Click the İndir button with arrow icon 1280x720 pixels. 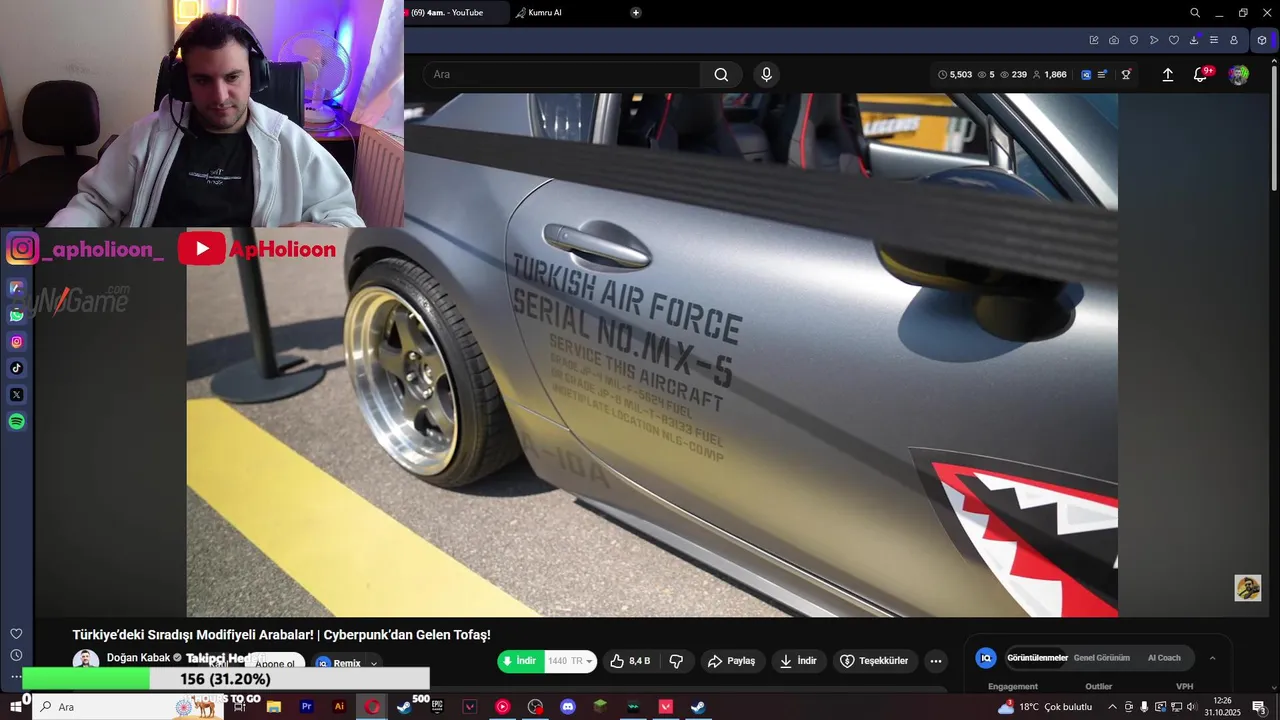[x=798, y=661]
